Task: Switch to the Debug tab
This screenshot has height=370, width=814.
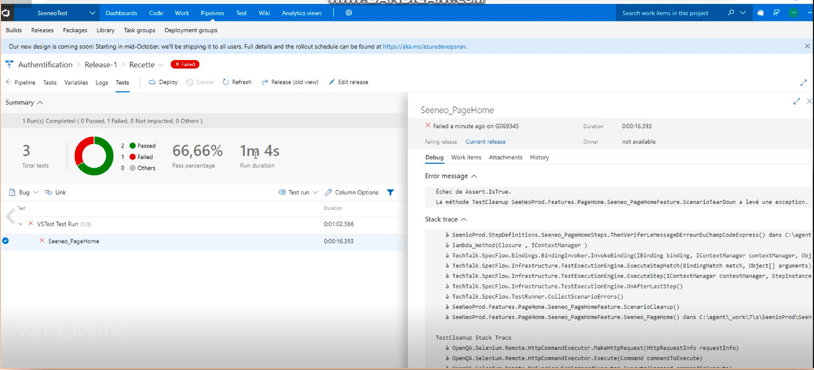Action: click(435, 157)
